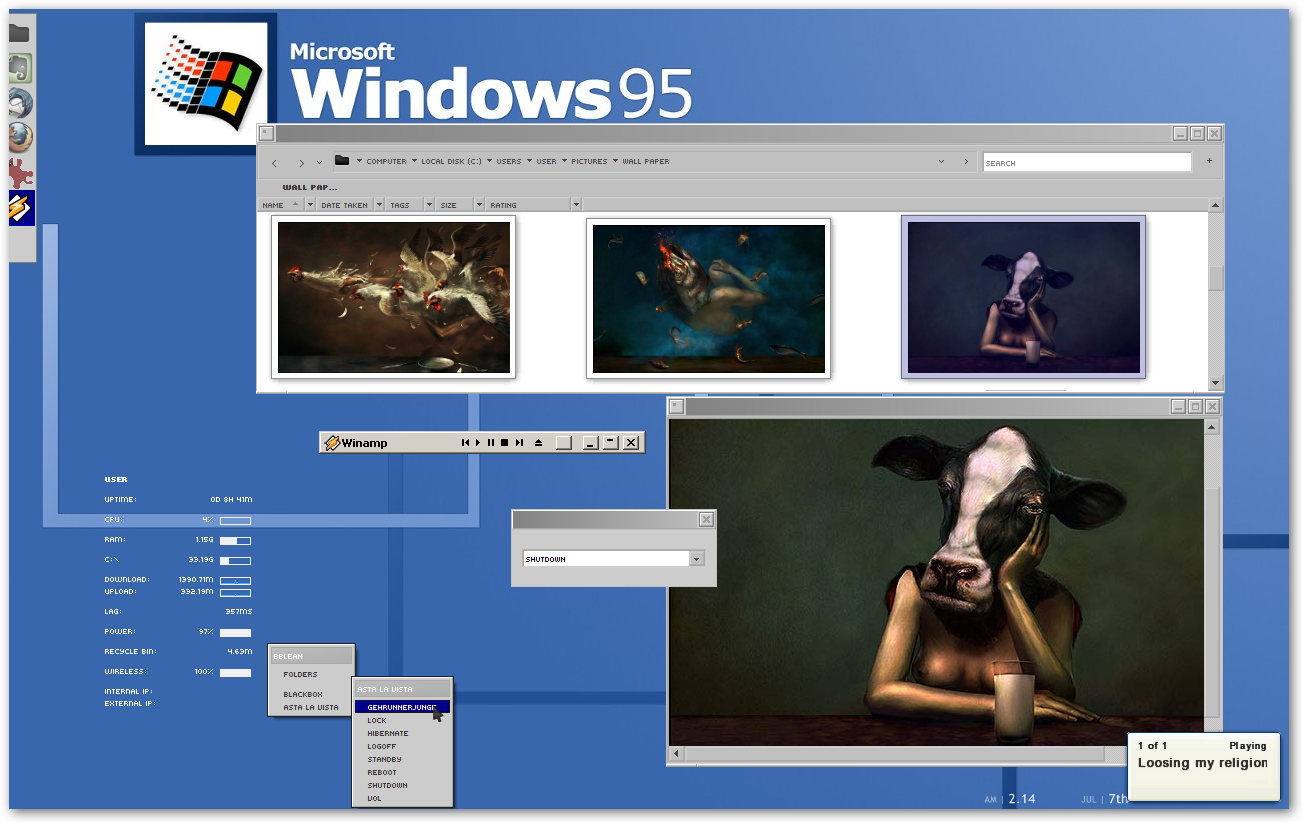The height and width of the screenshot is (823, 1303).
Task: Go forward in the explorer window
Action: (301, 162)
